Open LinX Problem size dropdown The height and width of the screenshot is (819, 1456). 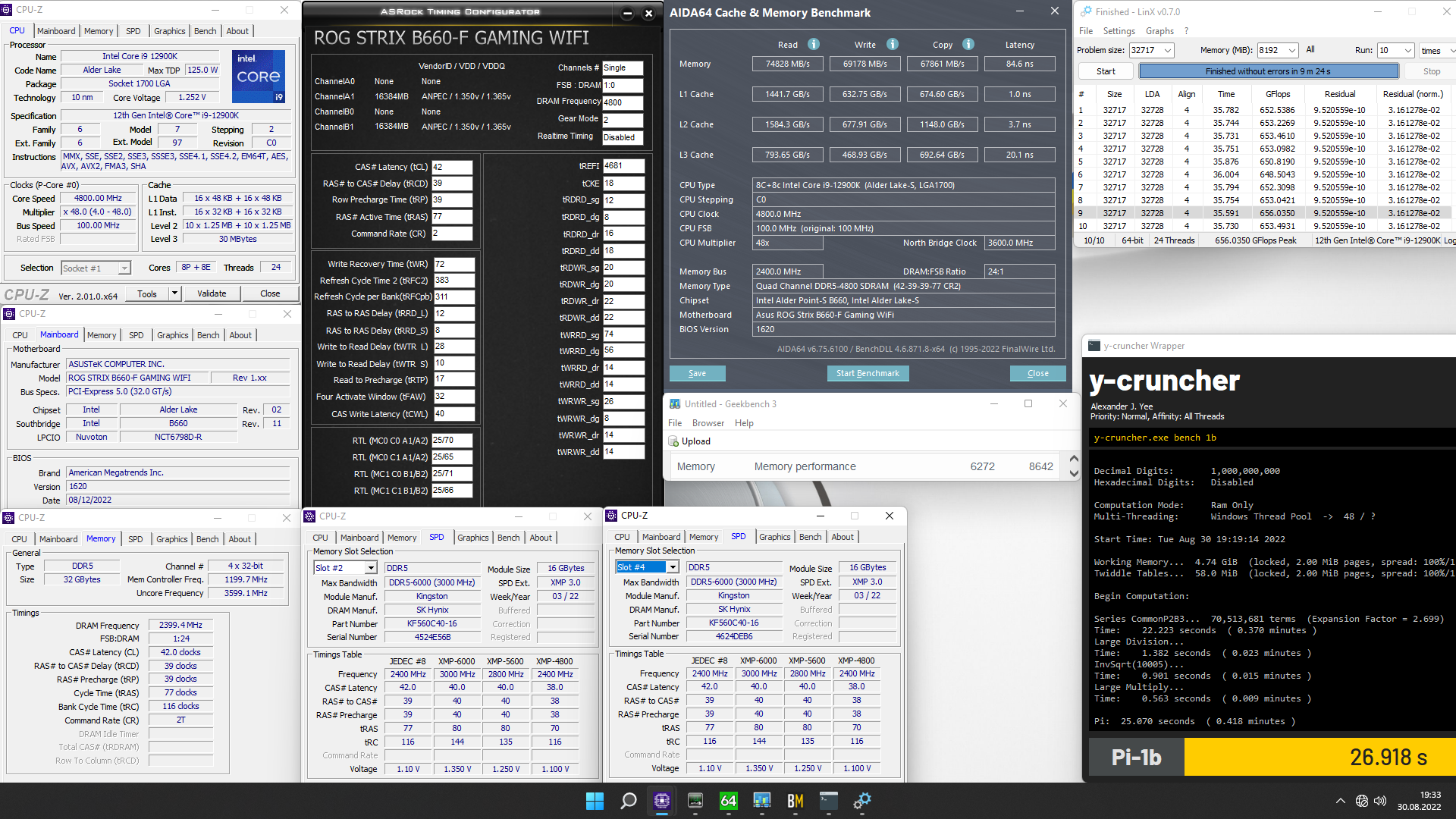pyautogui.click(x=1168, y=51)
